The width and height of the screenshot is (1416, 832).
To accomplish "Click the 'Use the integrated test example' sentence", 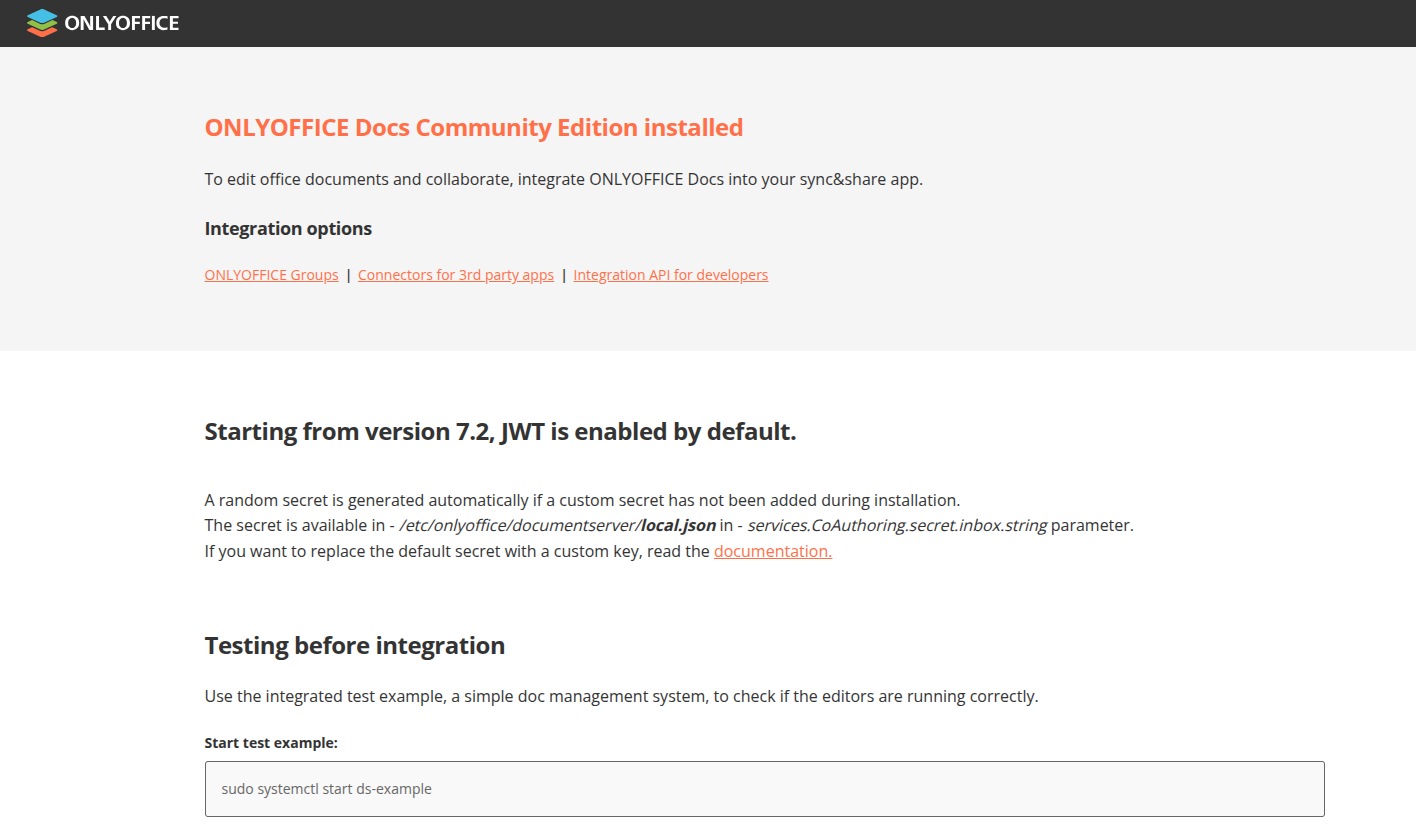I will [x=622, y=696].
